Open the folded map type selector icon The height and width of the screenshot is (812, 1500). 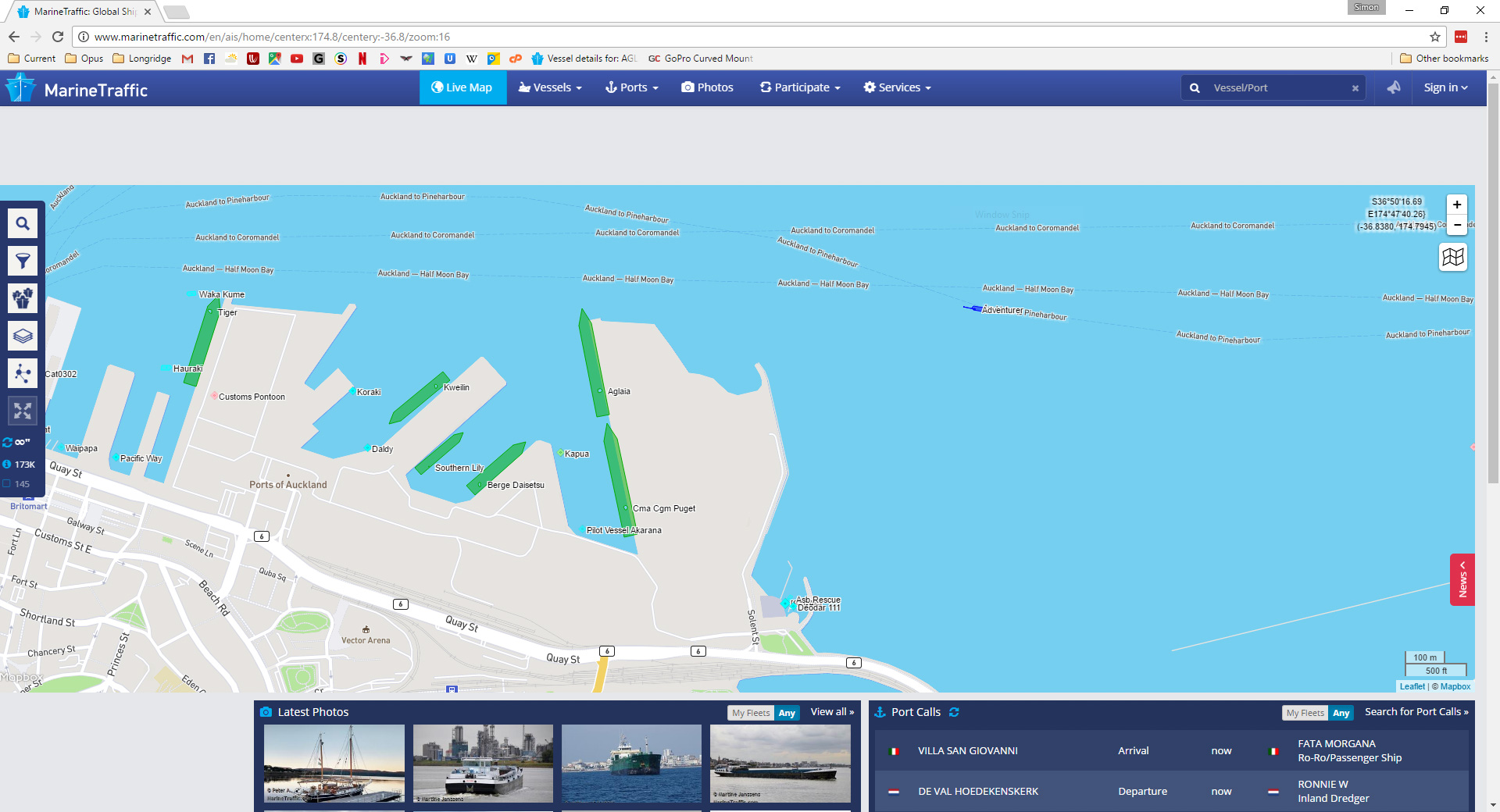[1452, 257]
